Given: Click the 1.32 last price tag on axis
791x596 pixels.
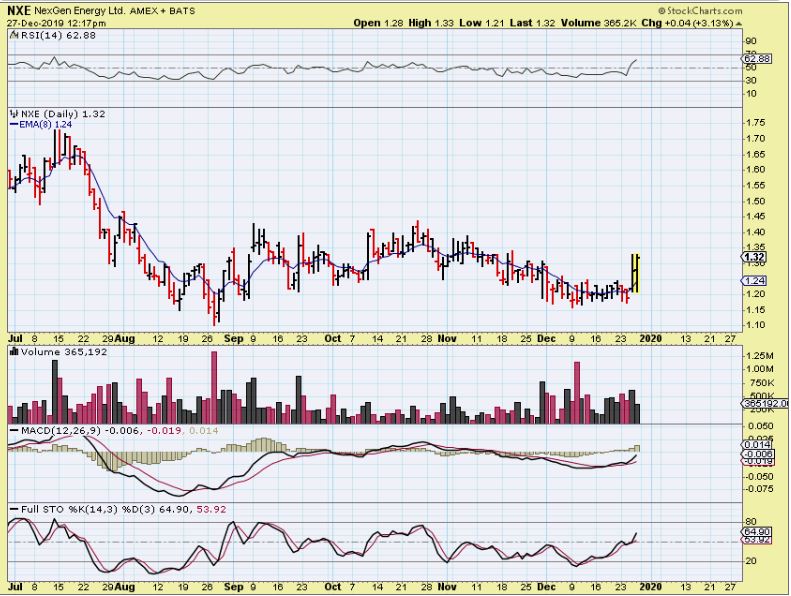Looking at the screenshot, I should coord(754,257).
